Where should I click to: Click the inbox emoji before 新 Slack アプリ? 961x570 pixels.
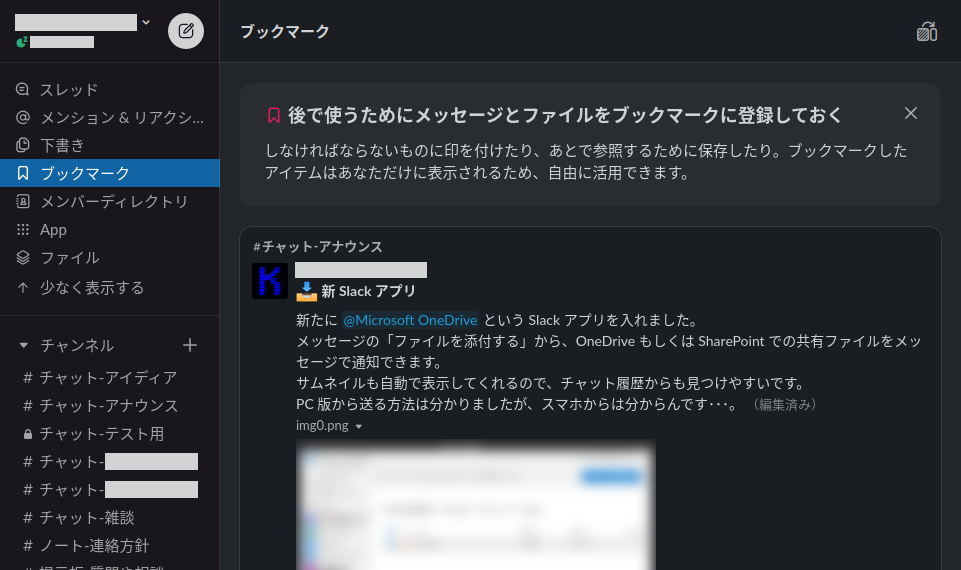(x=307, y=291)
